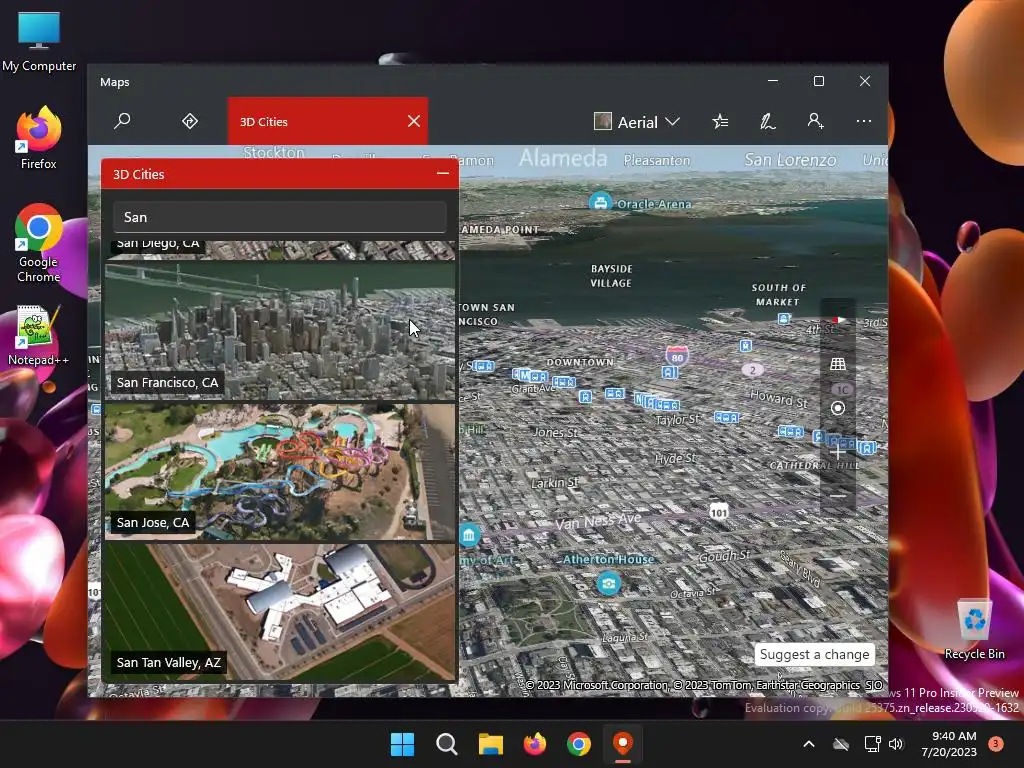Click the Stockton label on map

pyautogui.click(x=274, y=152)
